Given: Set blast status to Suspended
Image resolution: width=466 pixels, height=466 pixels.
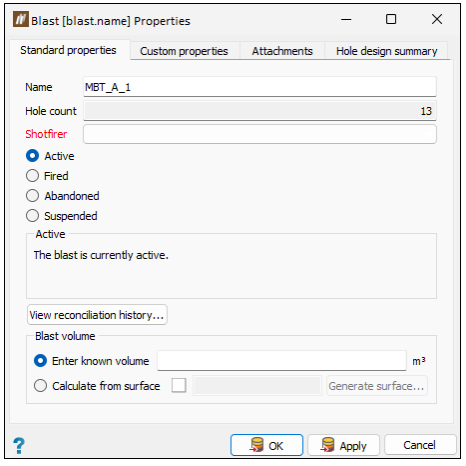Looking at the screenshot, I should pos(32,216).
